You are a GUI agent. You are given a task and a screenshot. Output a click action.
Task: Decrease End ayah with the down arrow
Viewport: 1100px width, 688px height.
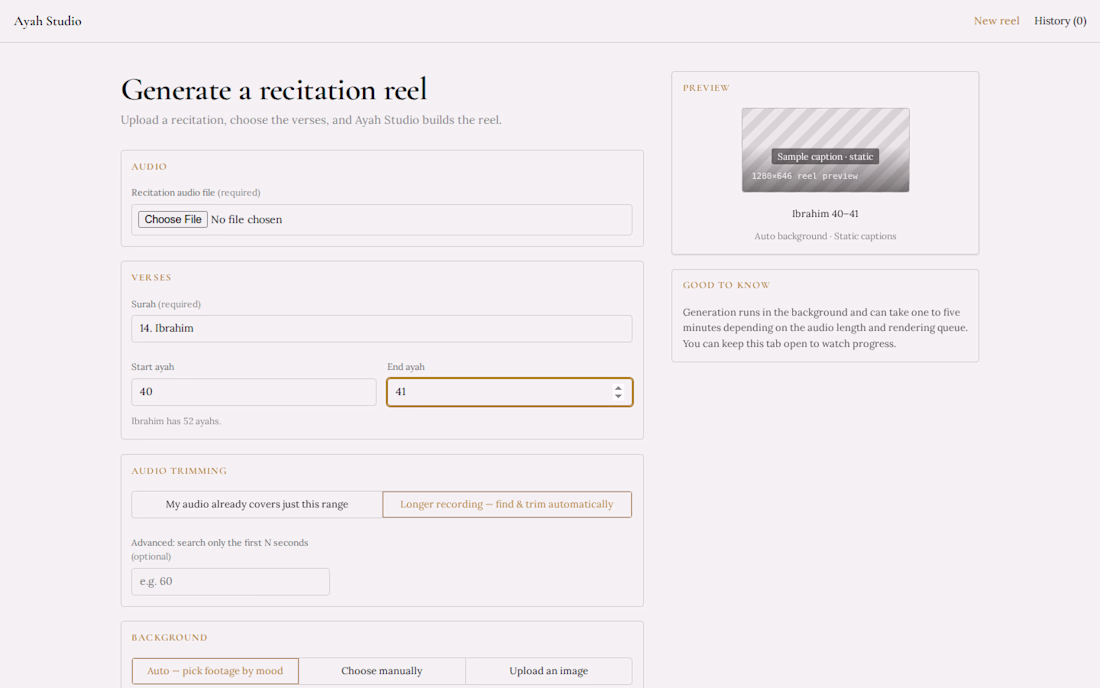[618, 397]
